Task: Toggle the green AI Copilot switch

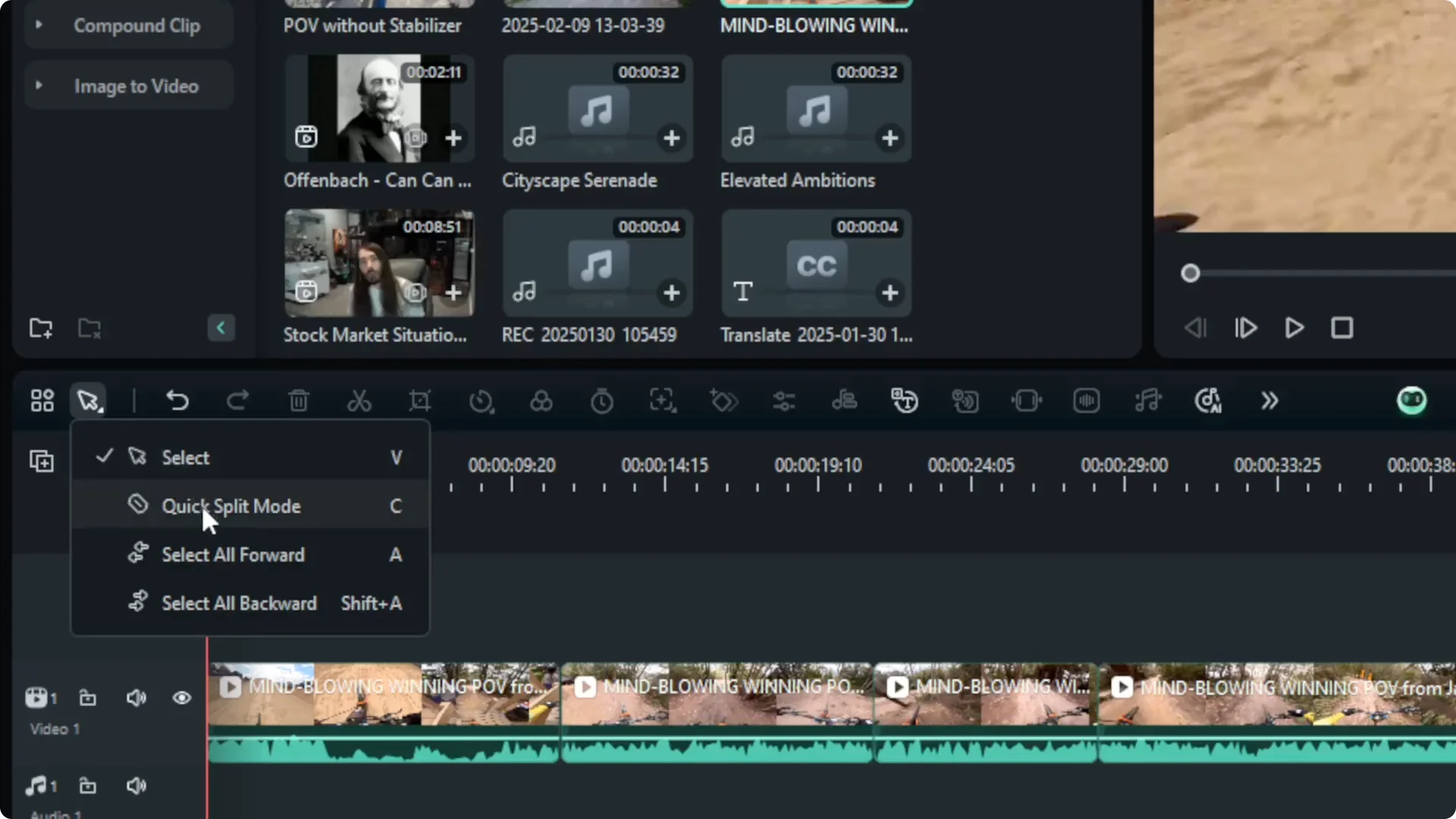Action: (1411, 400)
